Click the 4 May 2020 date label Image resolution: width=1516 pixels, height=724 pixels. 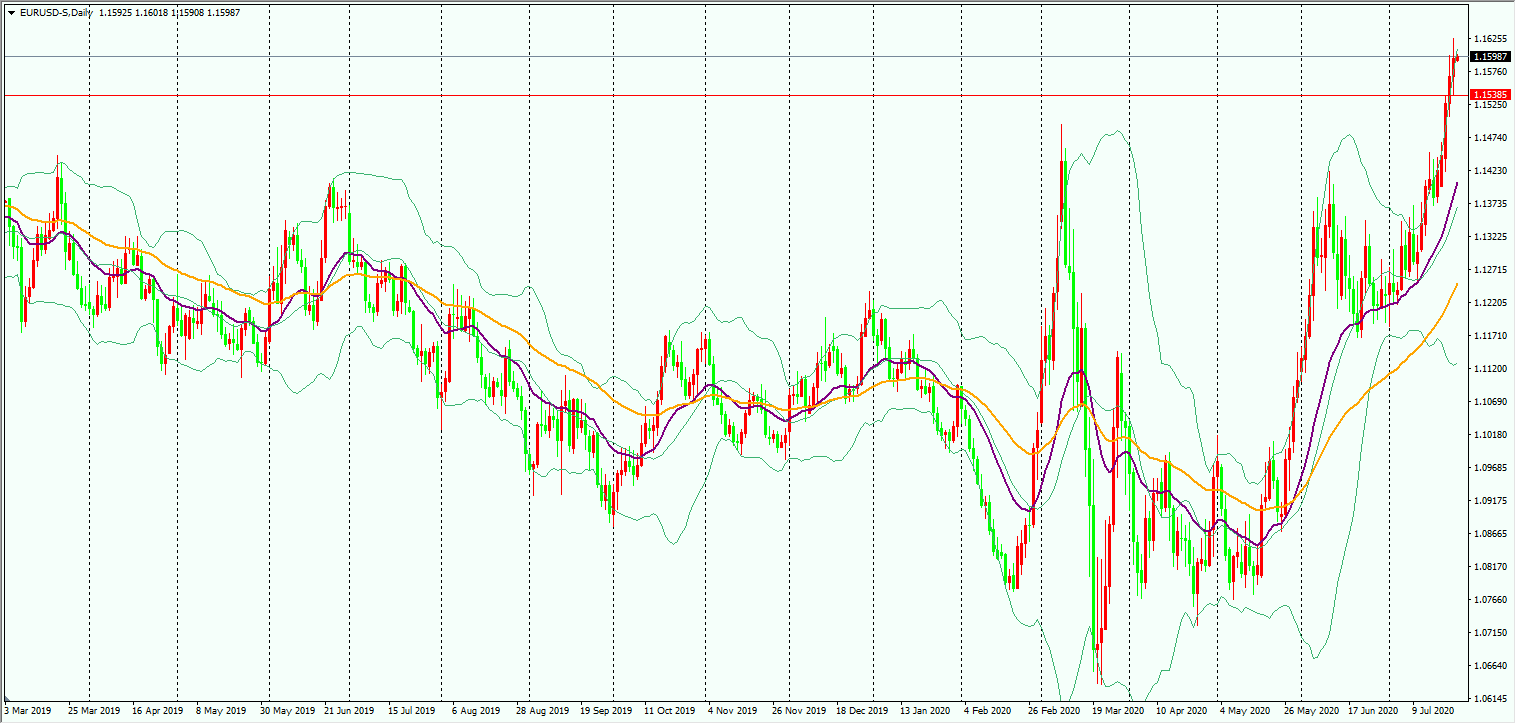[x=1244, y=711]
